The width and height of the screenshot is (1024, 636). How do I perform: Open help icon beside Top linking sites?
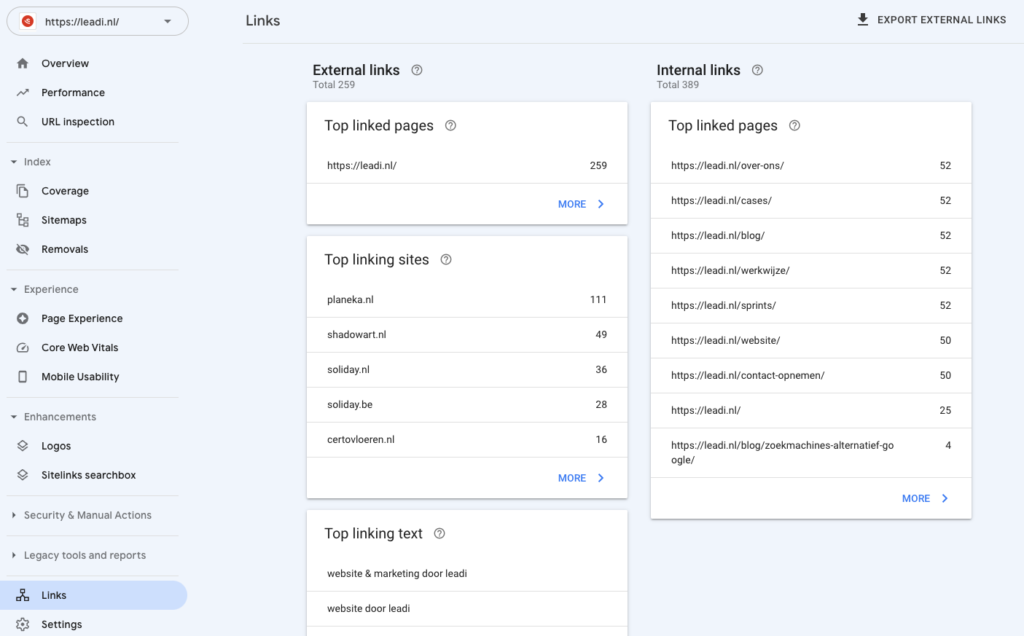click(x=446, y=260)
